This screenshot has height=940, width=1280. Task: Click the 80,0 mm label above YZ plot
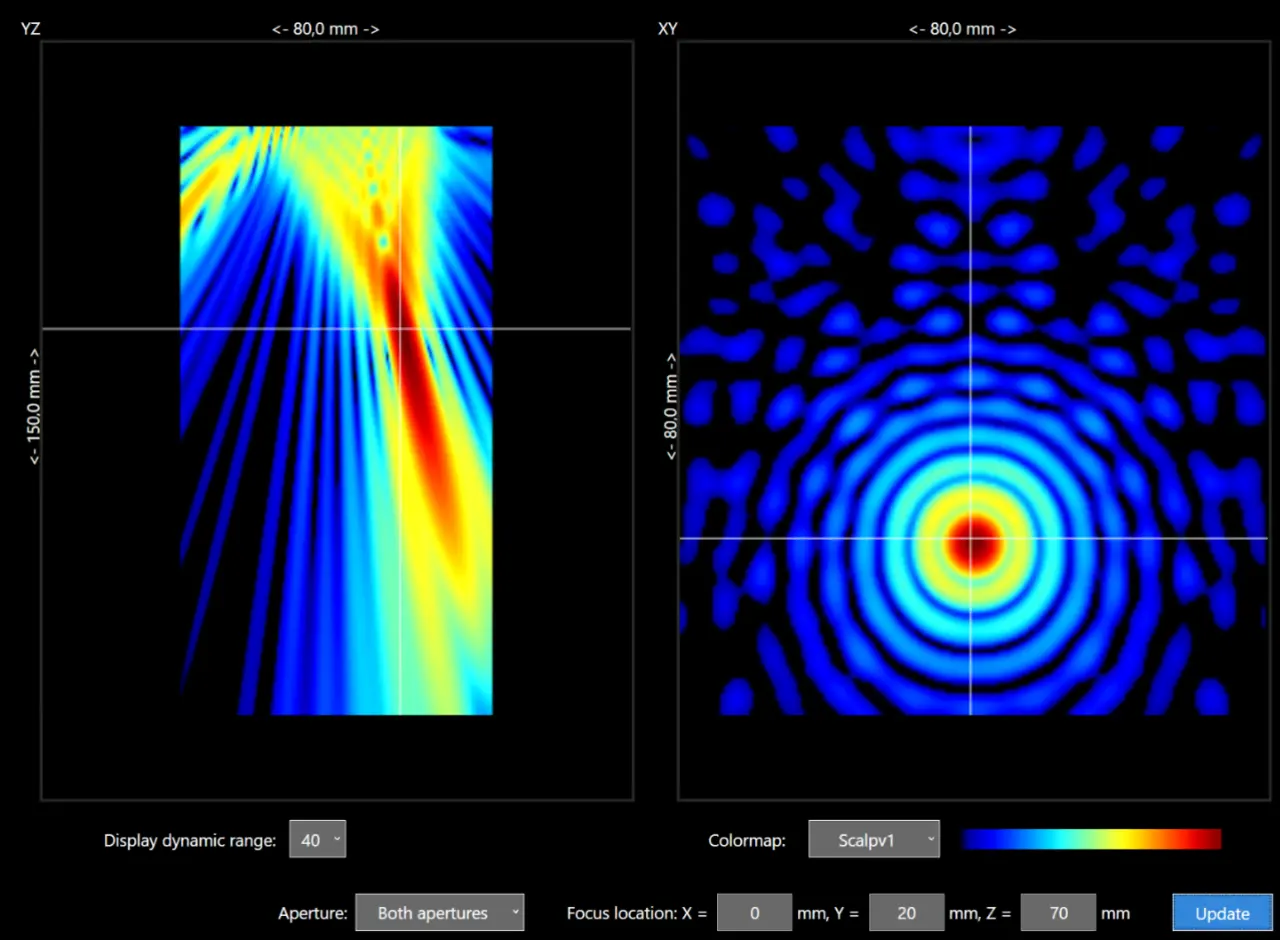(326, 29)
